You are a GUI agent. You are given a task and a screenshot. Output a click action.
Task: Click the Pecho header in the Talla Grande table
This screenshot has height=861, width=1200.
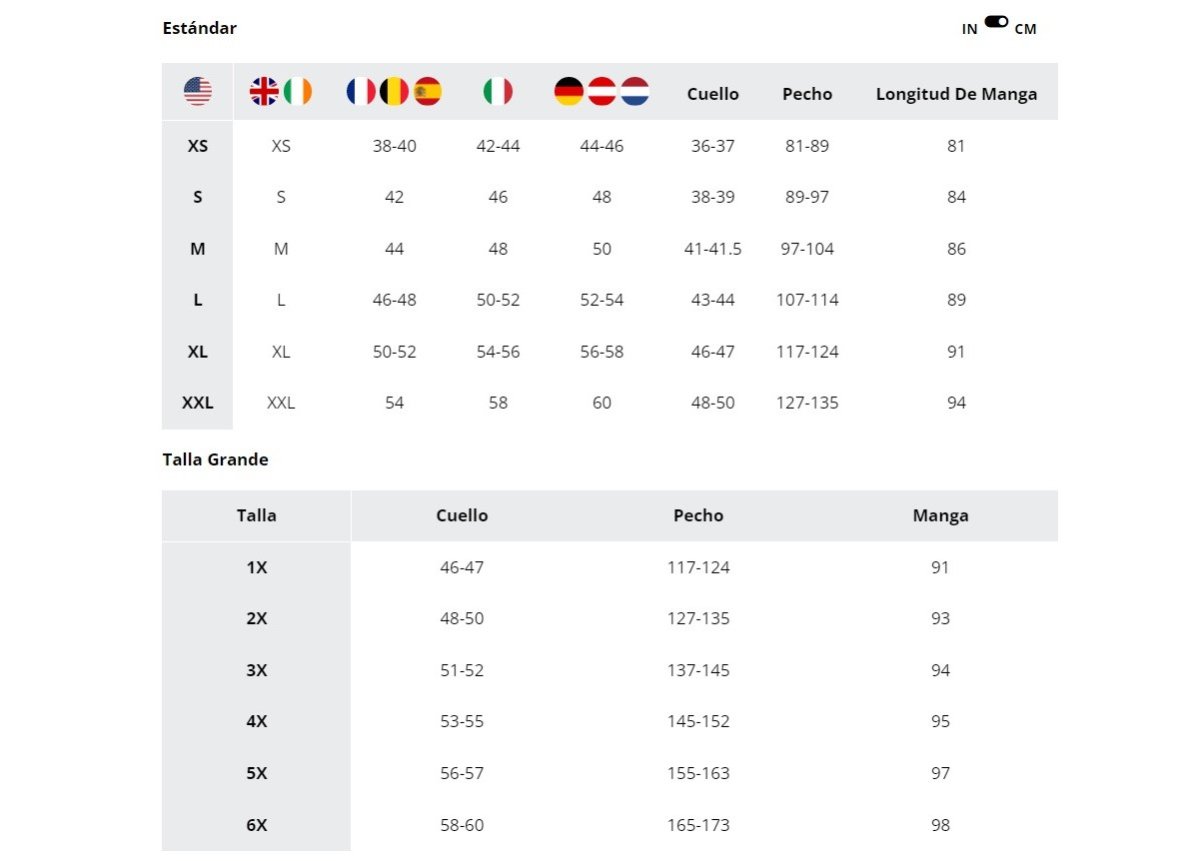tap(698, 516)
